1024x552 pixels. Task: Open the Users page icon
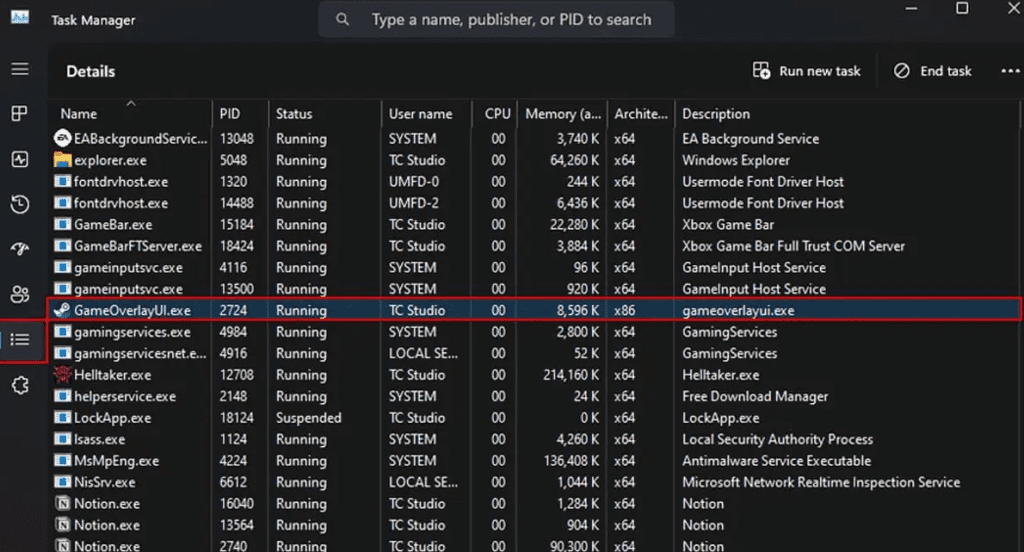(19, 294)
